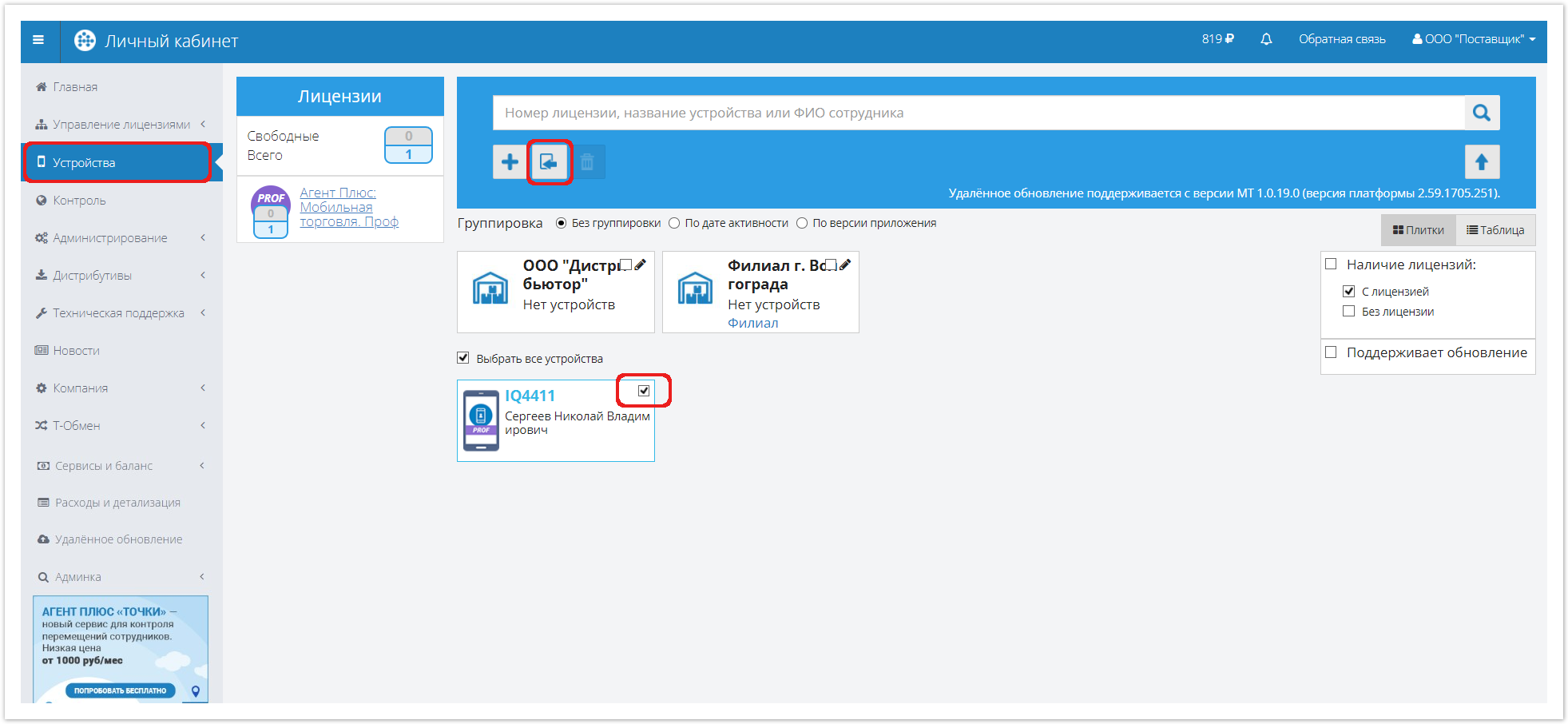Click the hamburger menu icon
The height and width of the screenshot is (724, 1568).
tap(38, 40)
